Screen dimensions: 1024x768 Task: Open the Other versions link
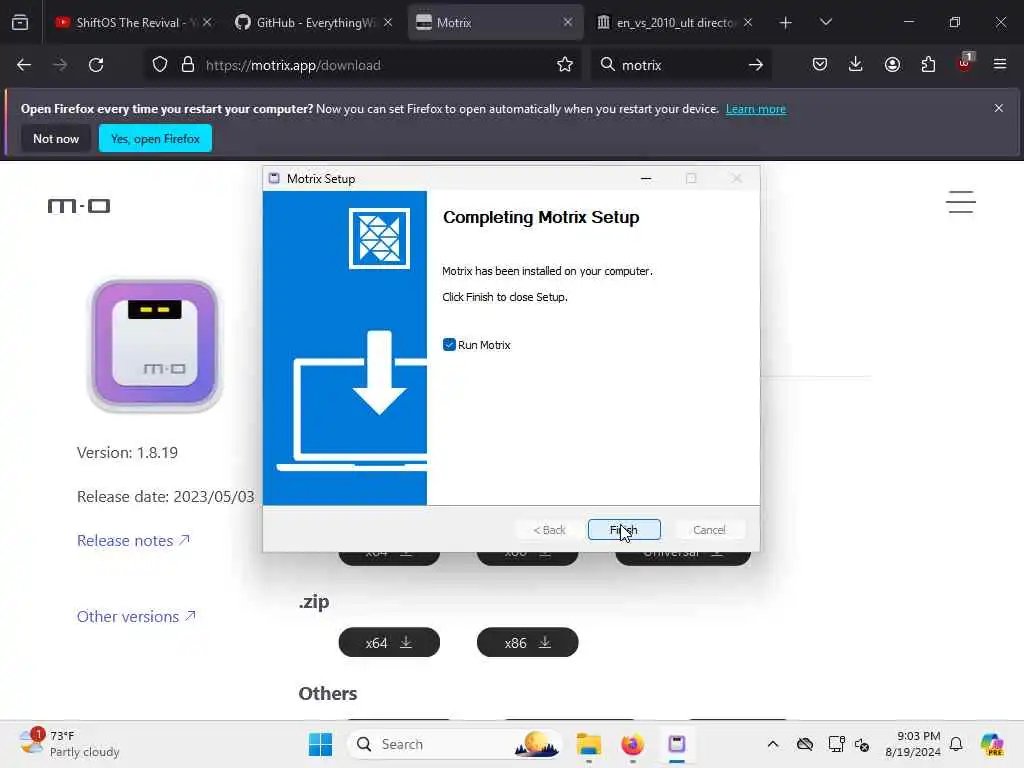[x=136, y=616]
